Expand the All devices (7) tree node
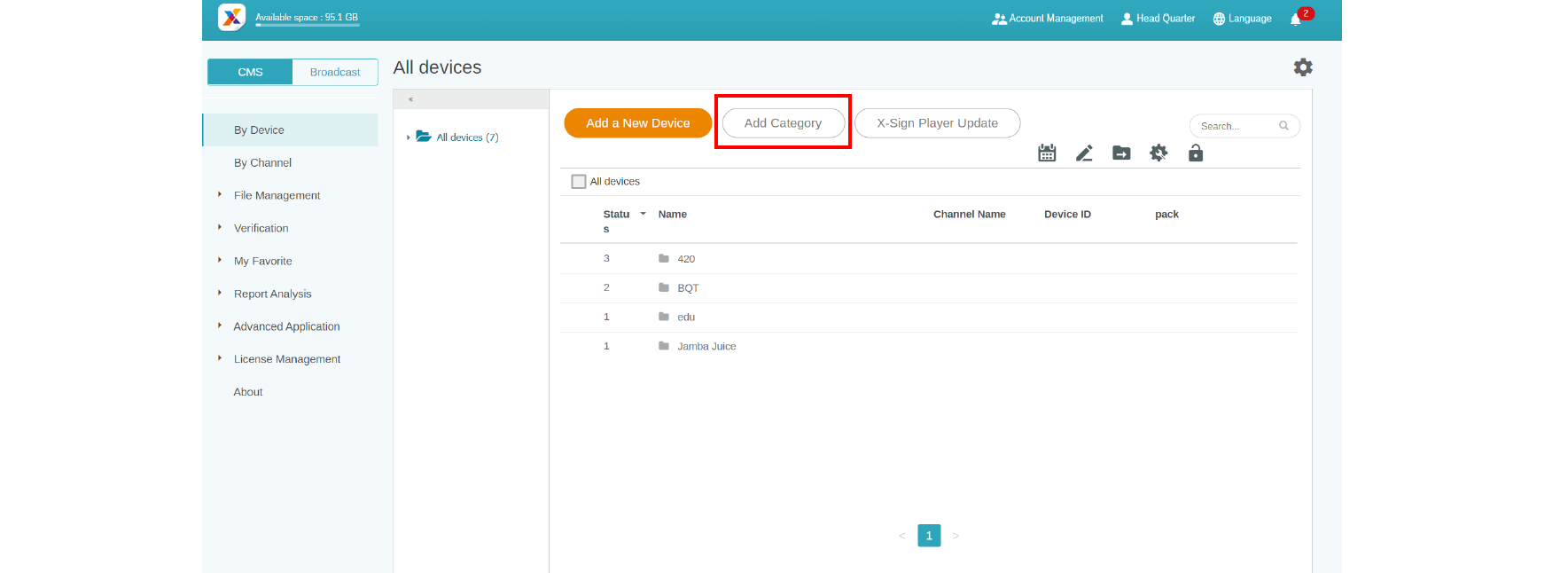The width and height of the screenshot is (1568, 573). coord(408,137)
